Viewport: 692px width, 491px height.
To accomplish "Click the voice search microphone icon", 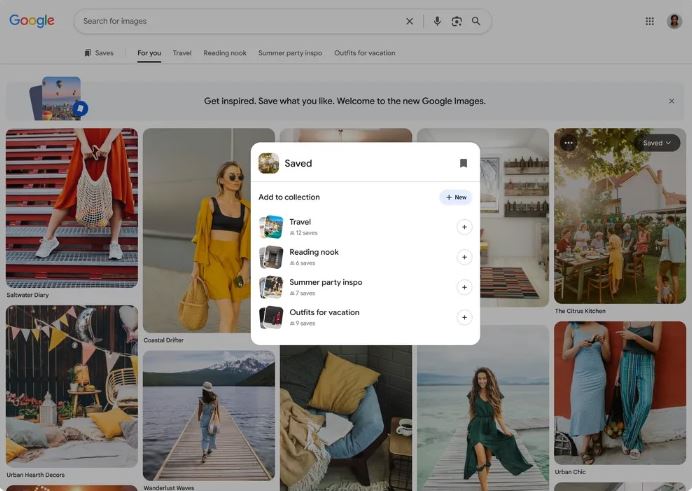I will tap(437, 21).
